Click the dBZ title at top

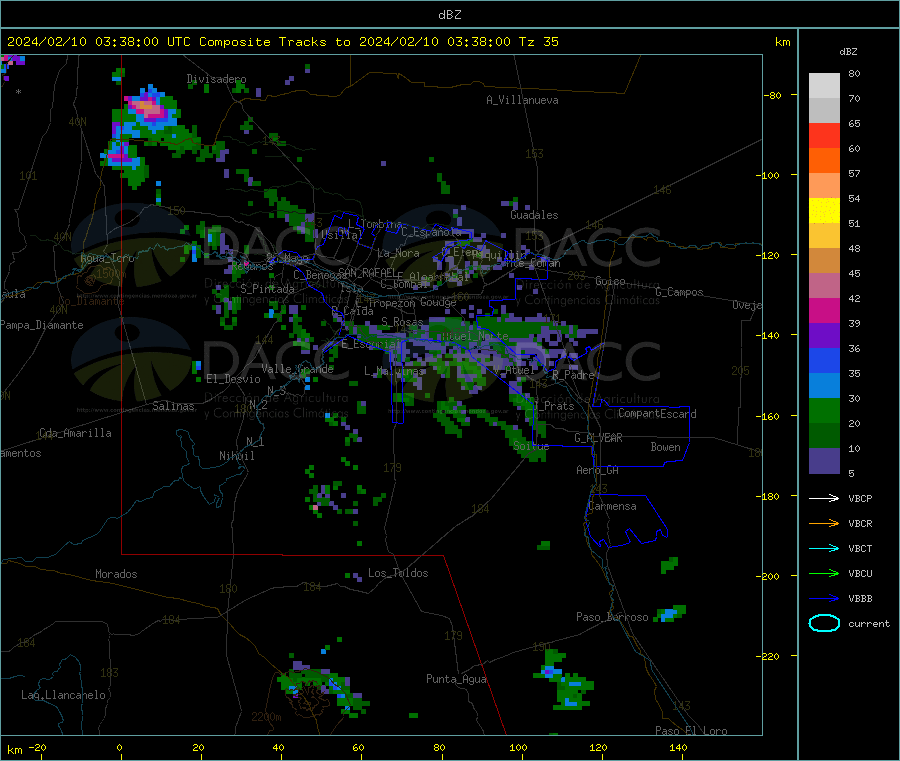(x=449, y=15)
